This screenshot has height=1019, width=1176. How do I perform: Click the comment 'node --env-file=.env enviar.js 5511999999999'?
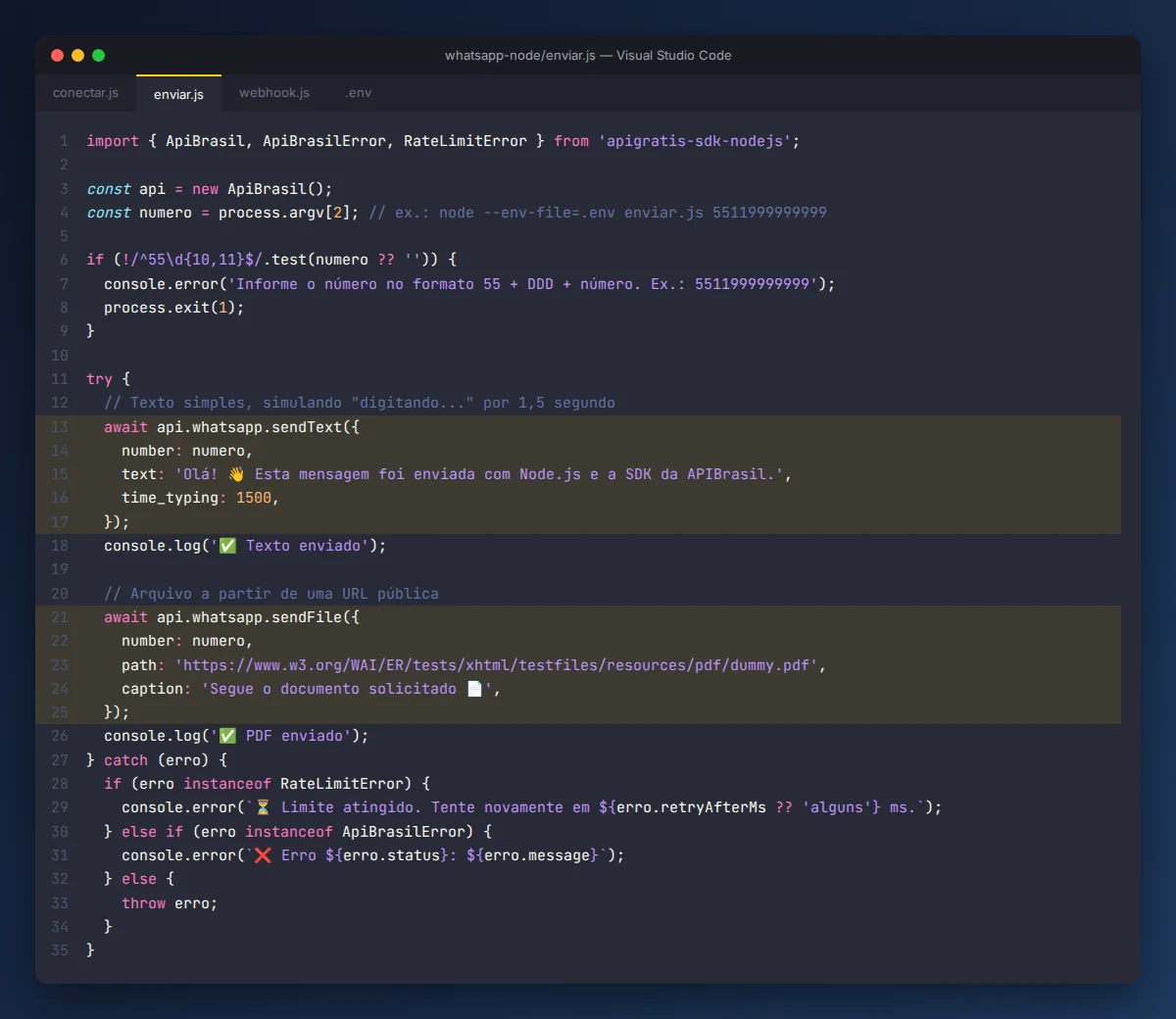point(633,213)
